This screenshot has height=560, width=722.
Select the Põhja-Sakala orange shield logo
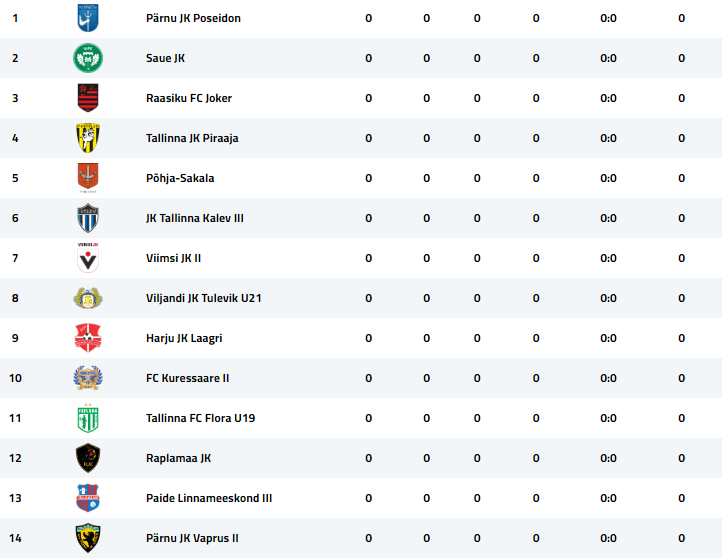(x=88, y=178)
